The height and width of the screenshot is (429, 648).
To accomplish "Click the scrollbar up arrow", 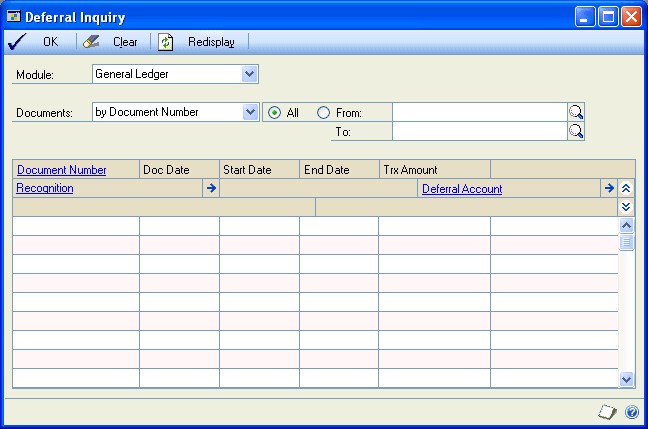I will point(627,225).
